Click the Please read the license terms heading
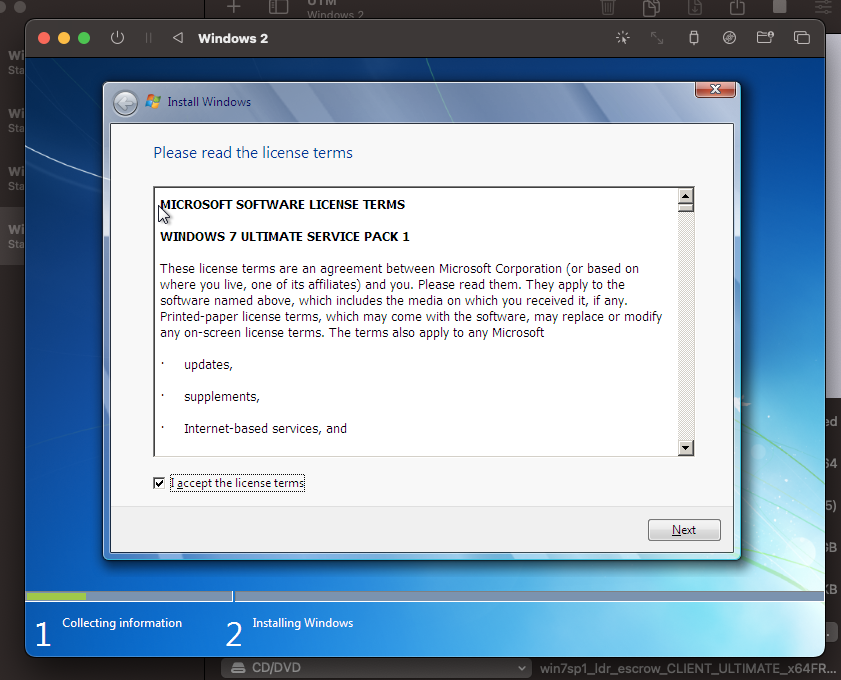841x680 pixels. point(253,153)
